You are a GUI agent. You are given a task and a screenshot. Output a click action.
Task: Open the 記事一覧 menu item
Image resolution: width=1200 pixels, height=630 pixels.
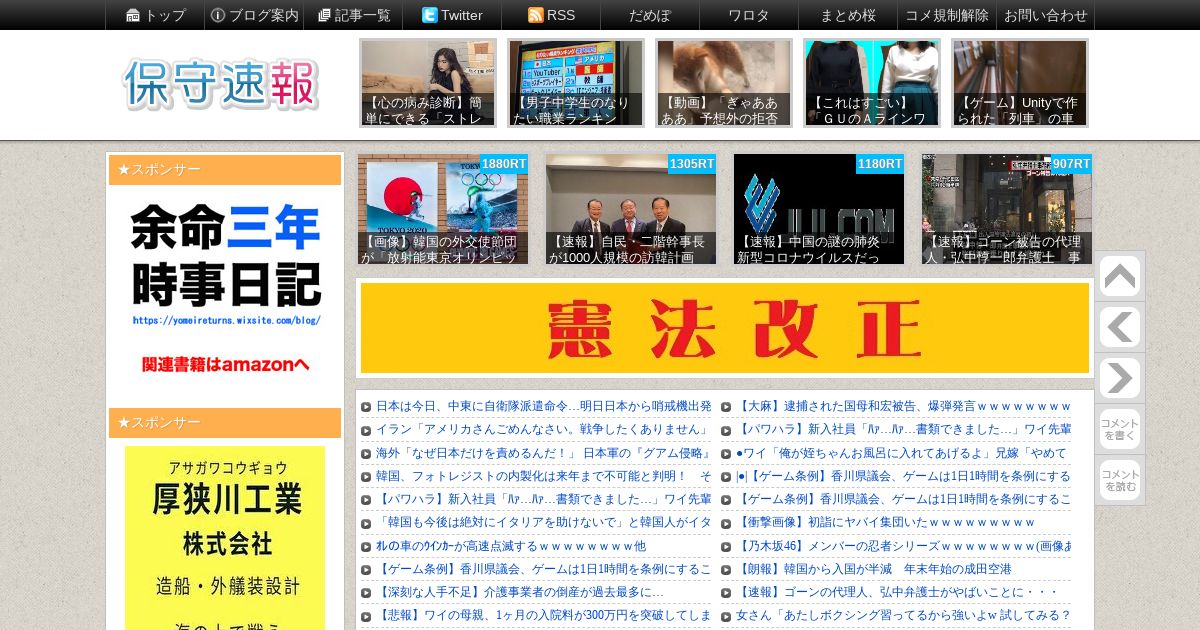(353, 15)
